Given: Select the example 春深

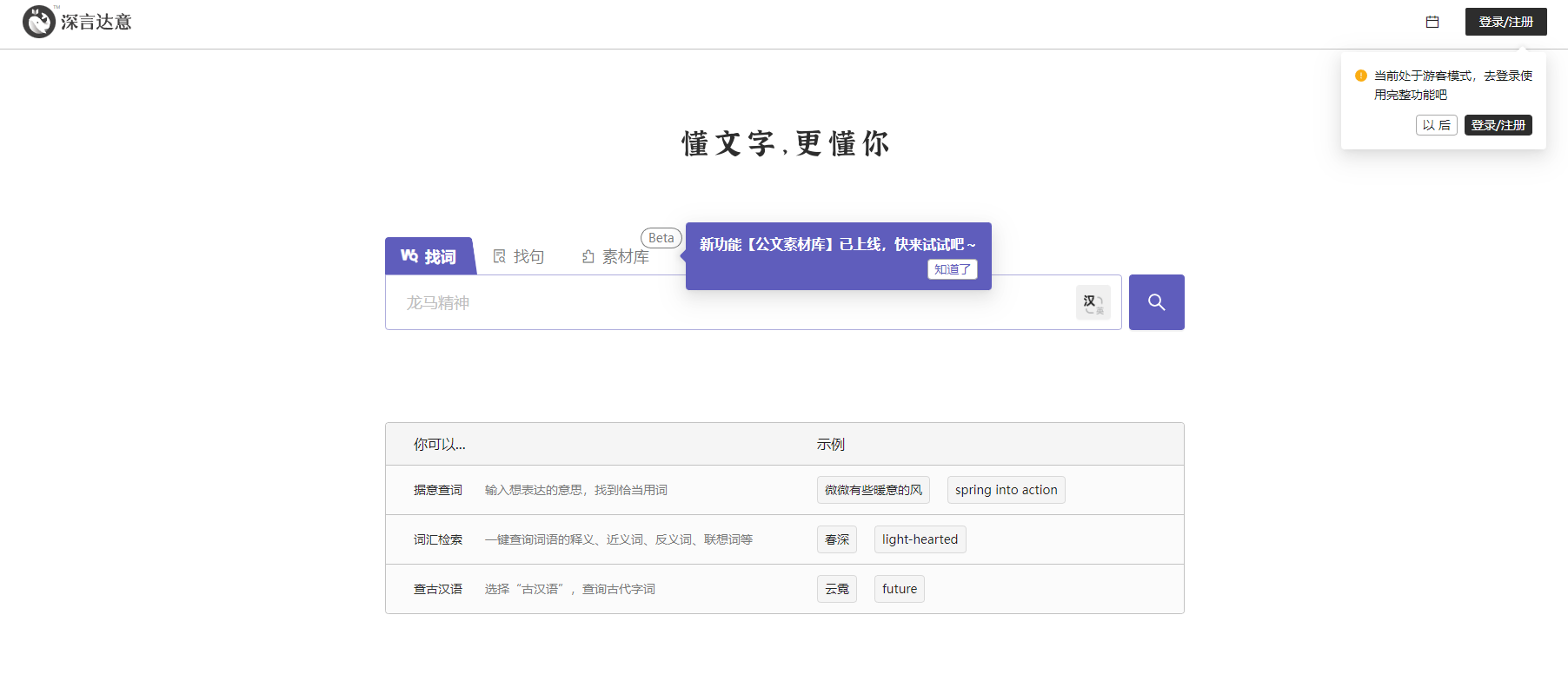Looking at the screenshot, I should 837,539.
